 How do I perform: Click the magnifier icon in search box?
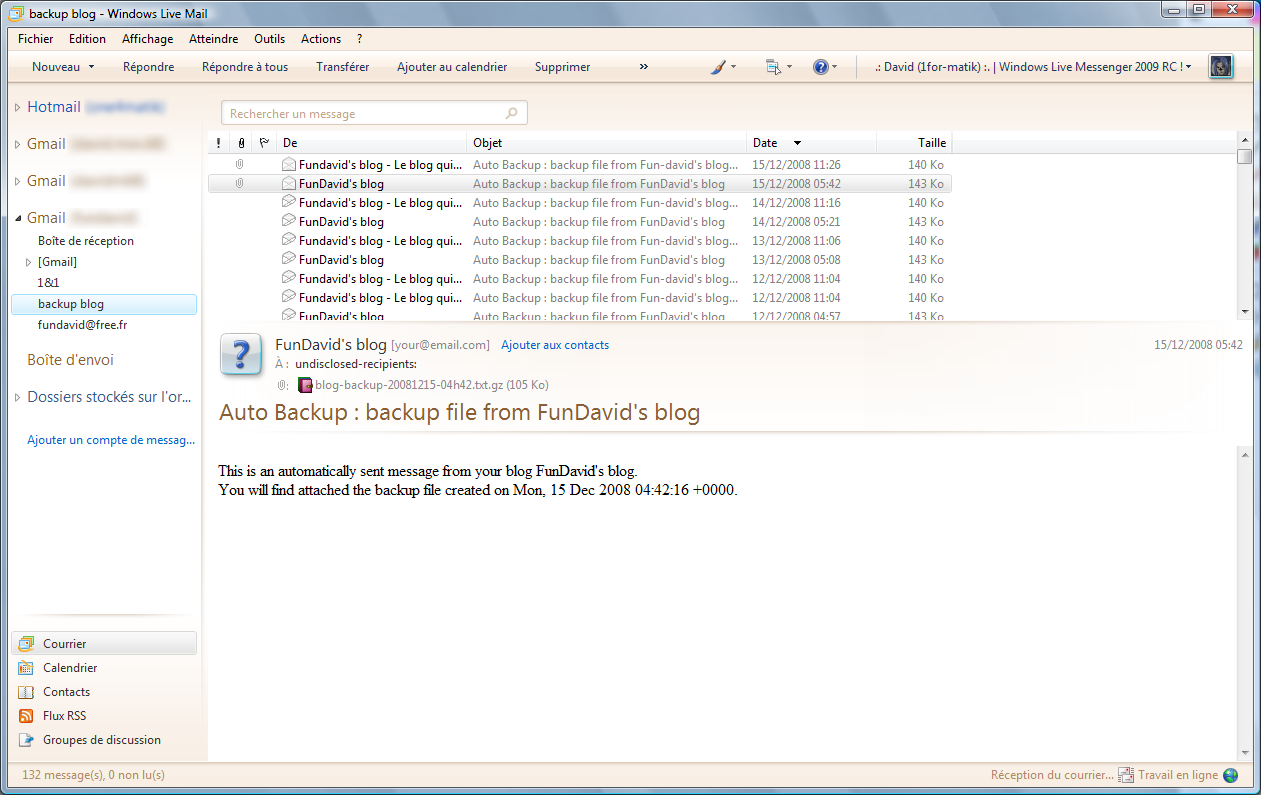click(512, 113)
